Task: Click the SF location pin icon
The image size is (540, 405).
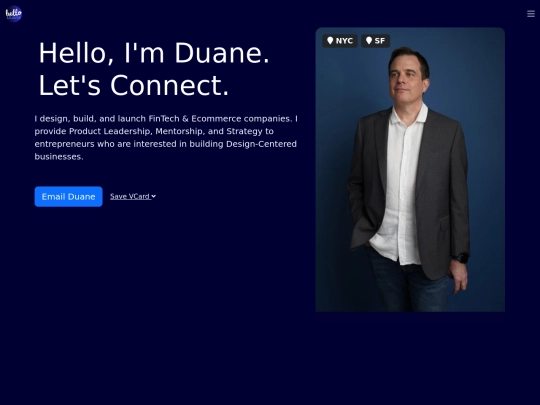Action: [x=369, y=41]
